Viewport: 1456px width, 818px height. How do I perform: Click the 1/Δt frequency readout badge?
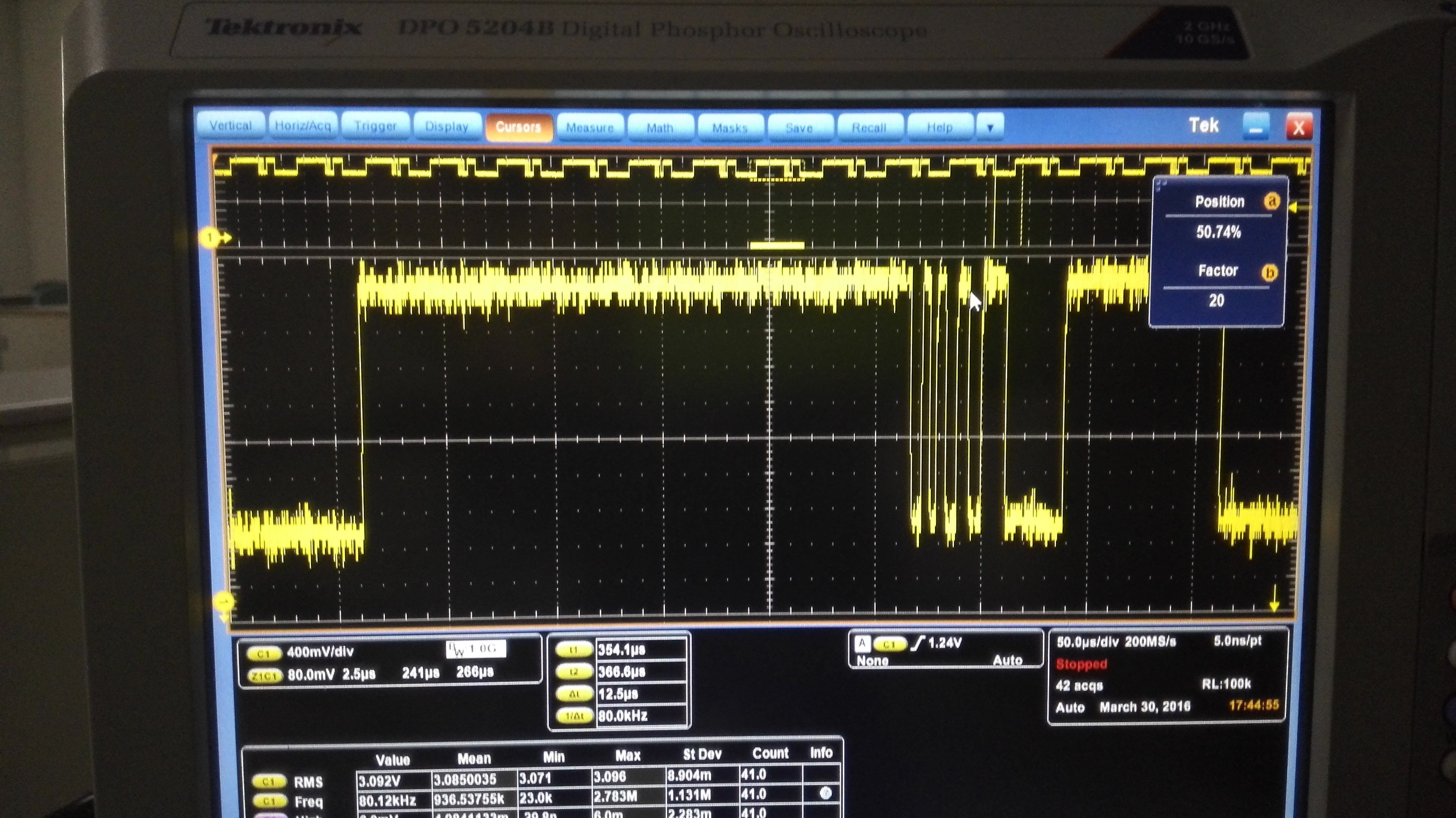click(x=574, y=716)
